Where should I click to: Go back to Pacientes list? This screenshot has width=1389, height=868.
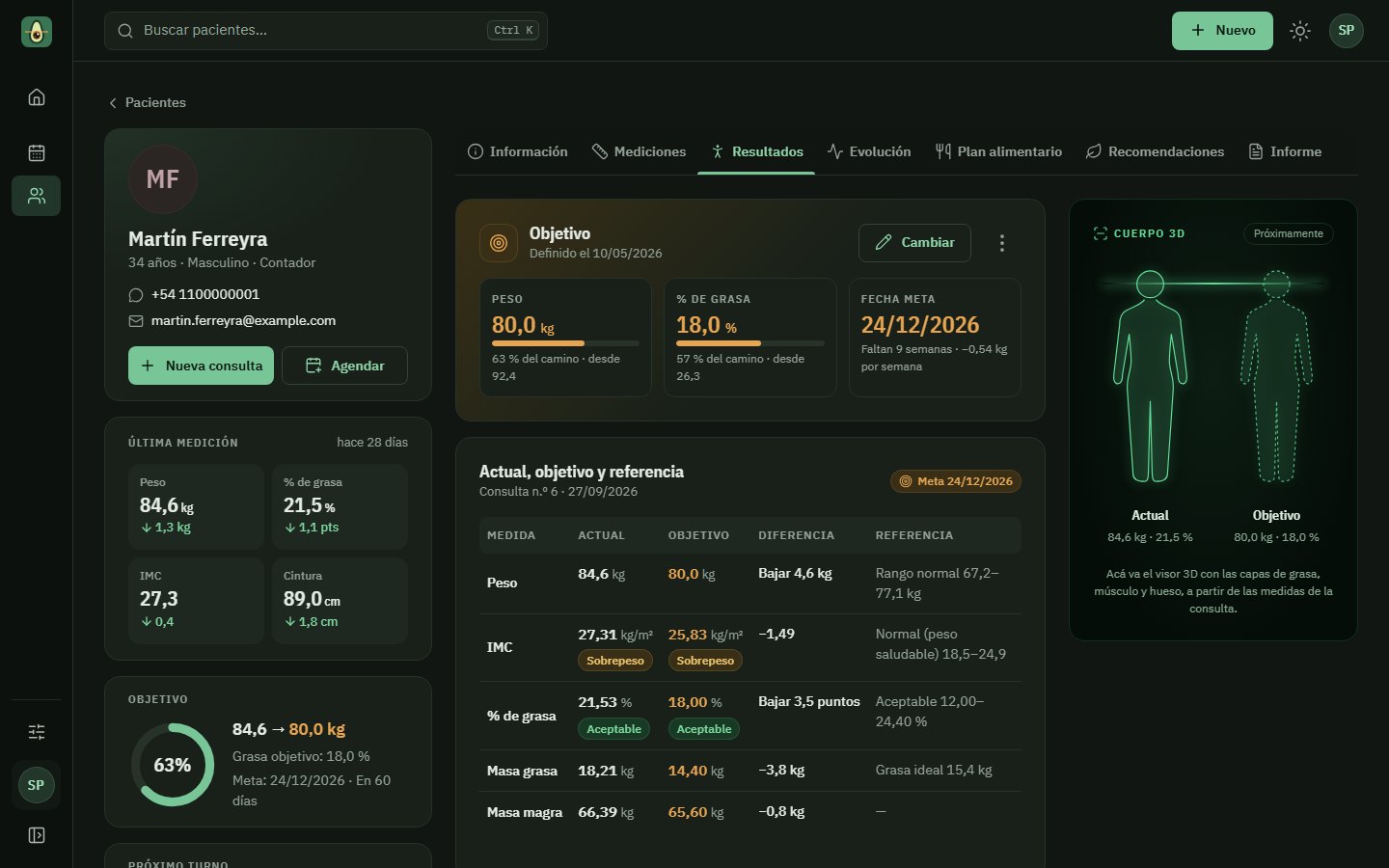pos(147,102)
